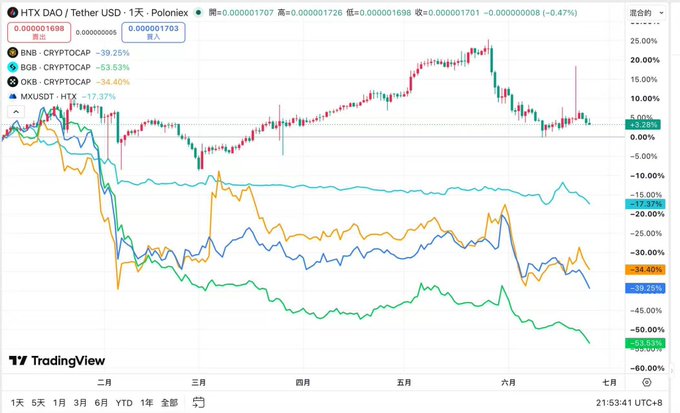Screen dimensions: 680x413
Task: Click the red 賣出 sell price button
Action: pos(39,33)
